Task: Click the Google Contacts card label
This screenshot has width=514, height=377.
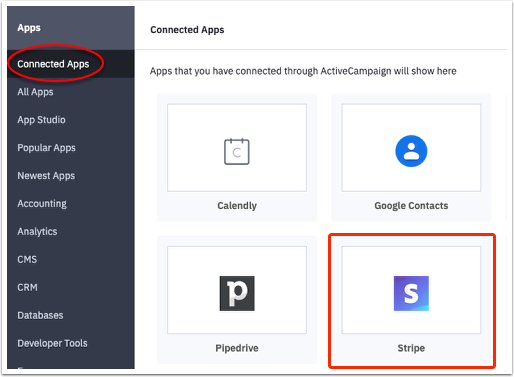Action: click(411, 206)
